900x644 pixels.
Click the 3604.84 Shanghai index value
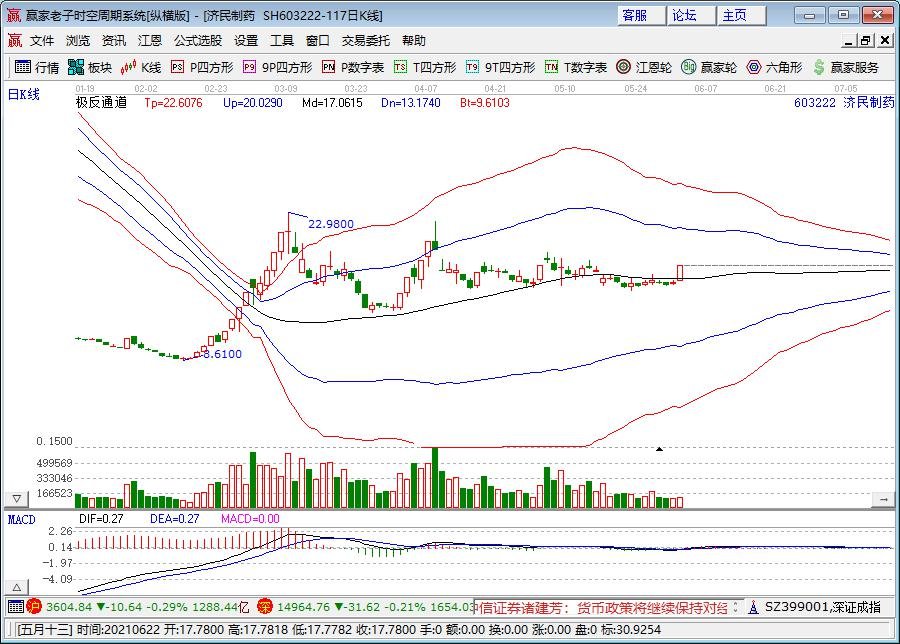[x=69, y=607]
